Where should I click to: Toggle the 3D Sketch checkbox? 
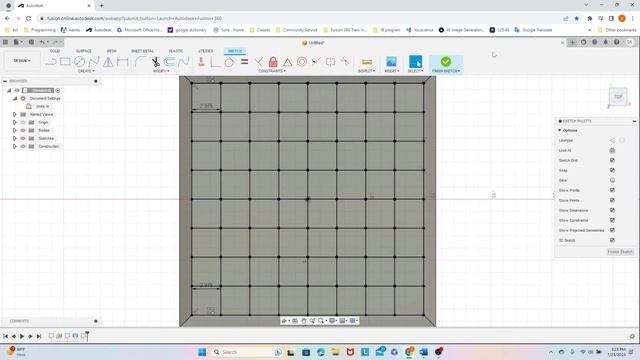[x=612, y=240]
